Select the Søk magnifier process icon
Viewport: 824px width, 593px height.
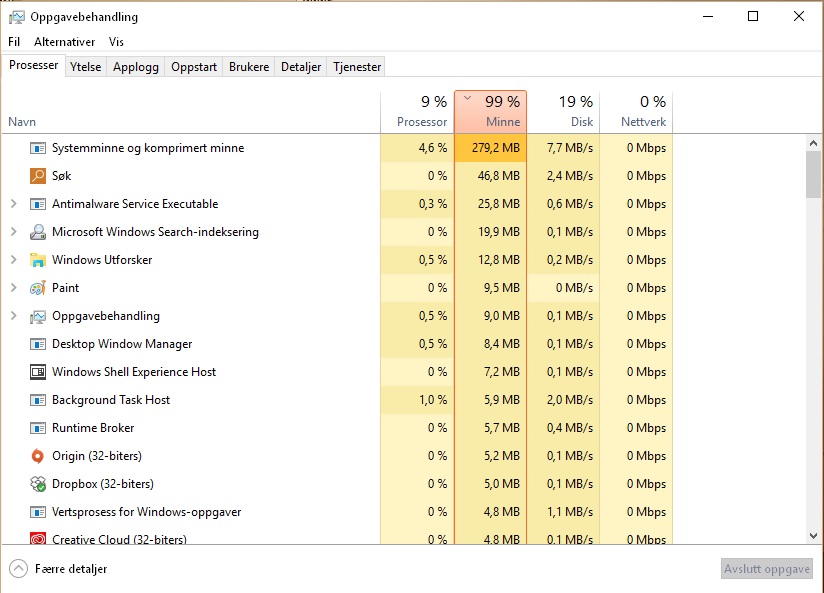coord(38,176)
